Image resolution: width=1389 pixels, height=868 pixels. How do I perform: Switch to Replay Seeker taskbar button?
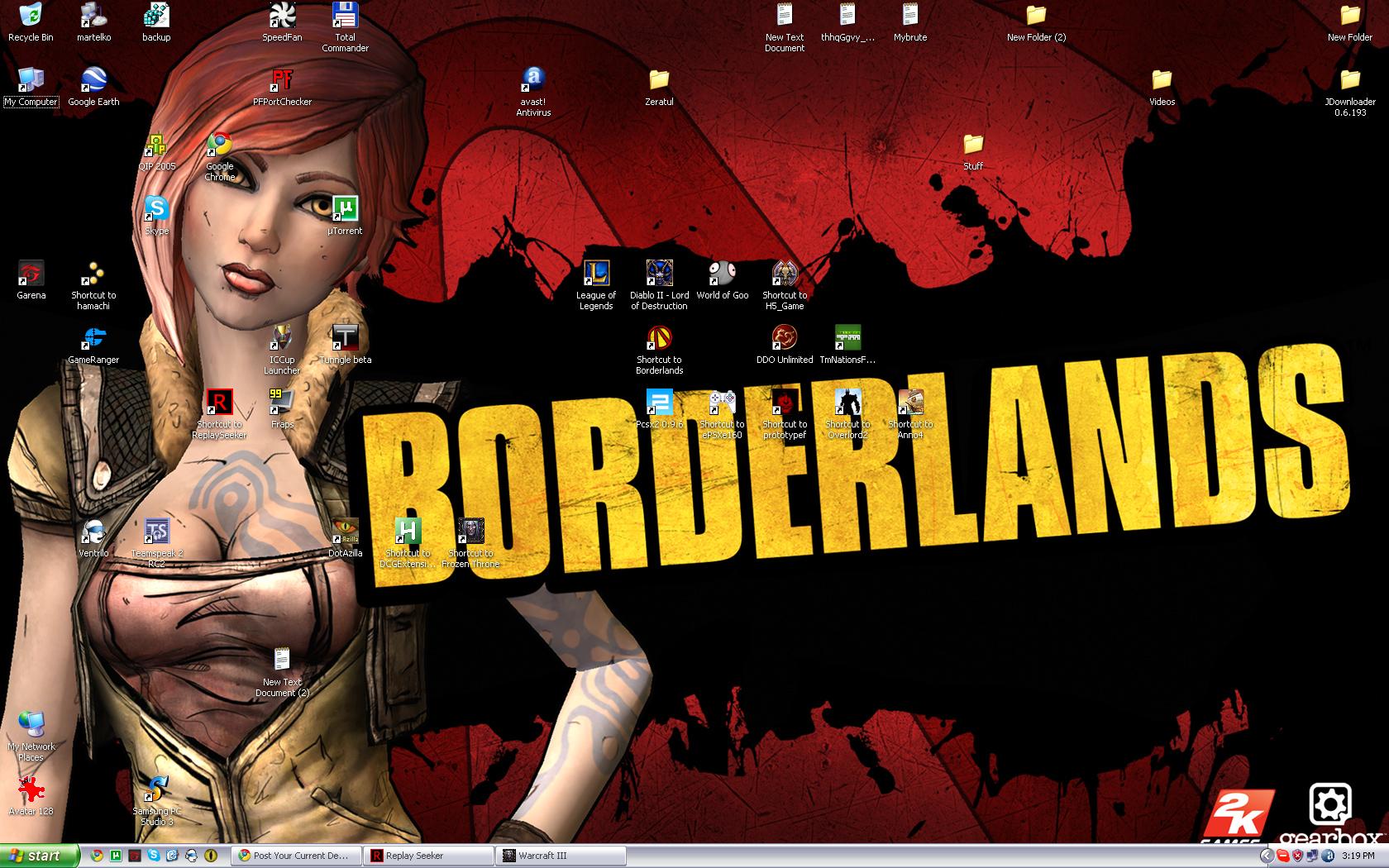[428, 856]
